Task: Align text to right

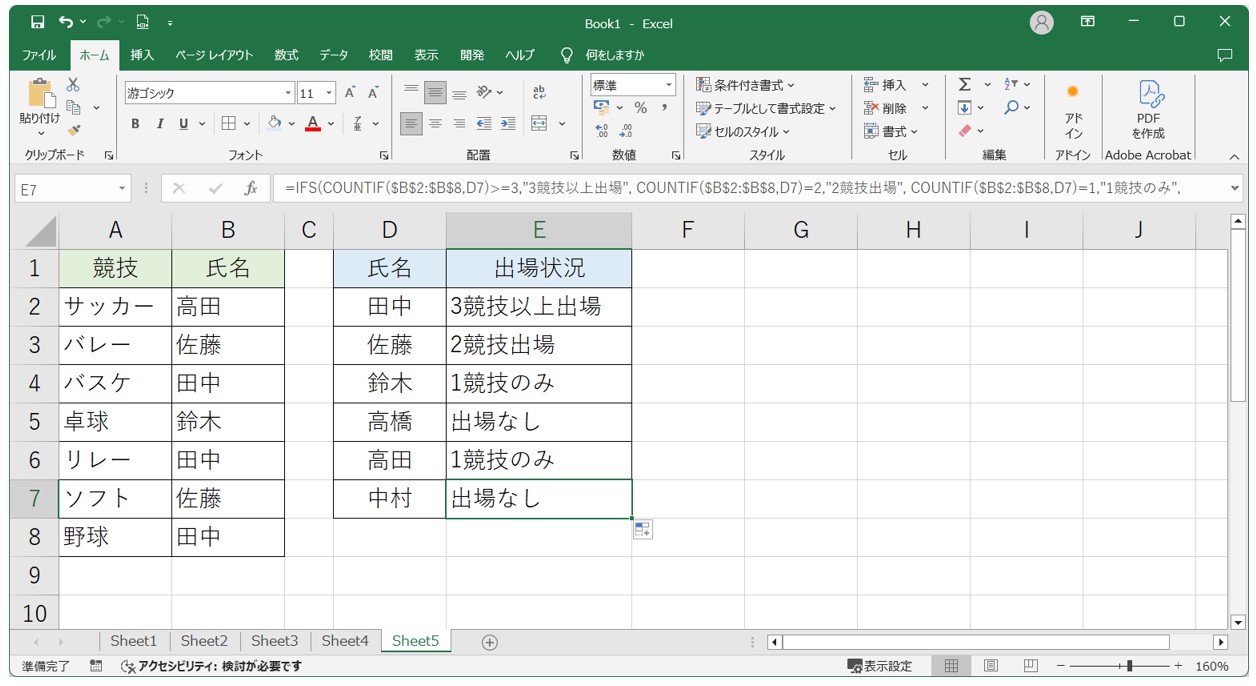Action: click(x=459, y=124)
